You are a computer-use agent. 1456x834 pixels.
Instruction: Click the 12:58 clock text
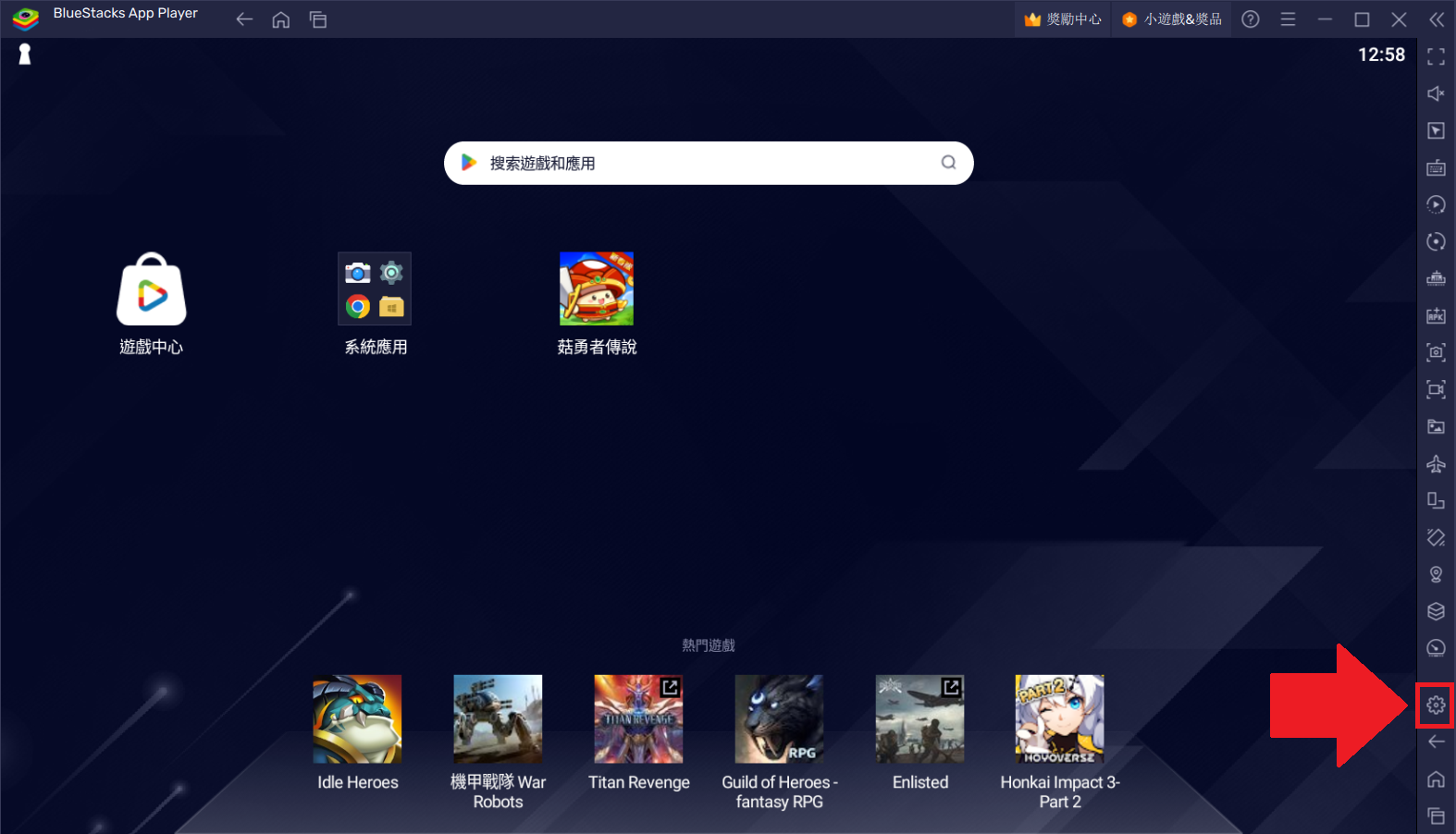1381,55
